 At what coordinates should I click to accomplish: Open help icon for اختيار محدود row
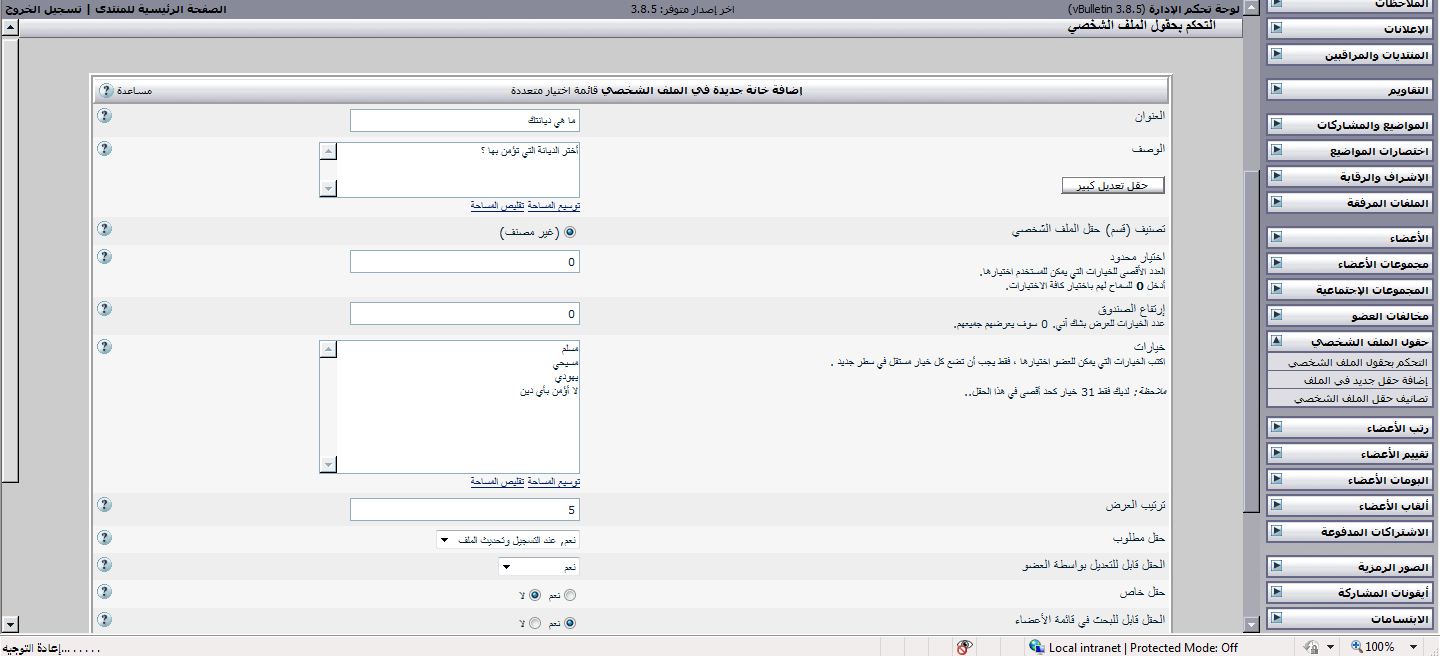pos(105,256)
